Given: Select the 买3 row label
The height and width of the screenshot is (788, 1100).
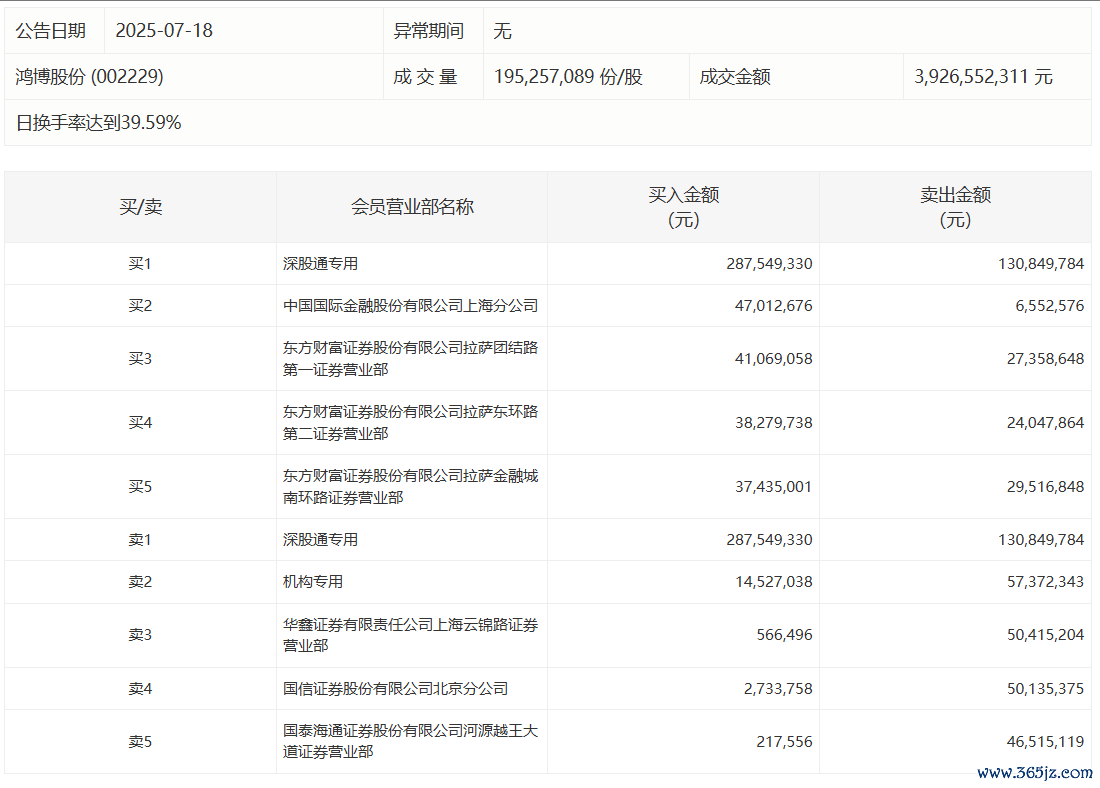Looking at the screenshot, I should pyautogui.click(x=140, y=359).
